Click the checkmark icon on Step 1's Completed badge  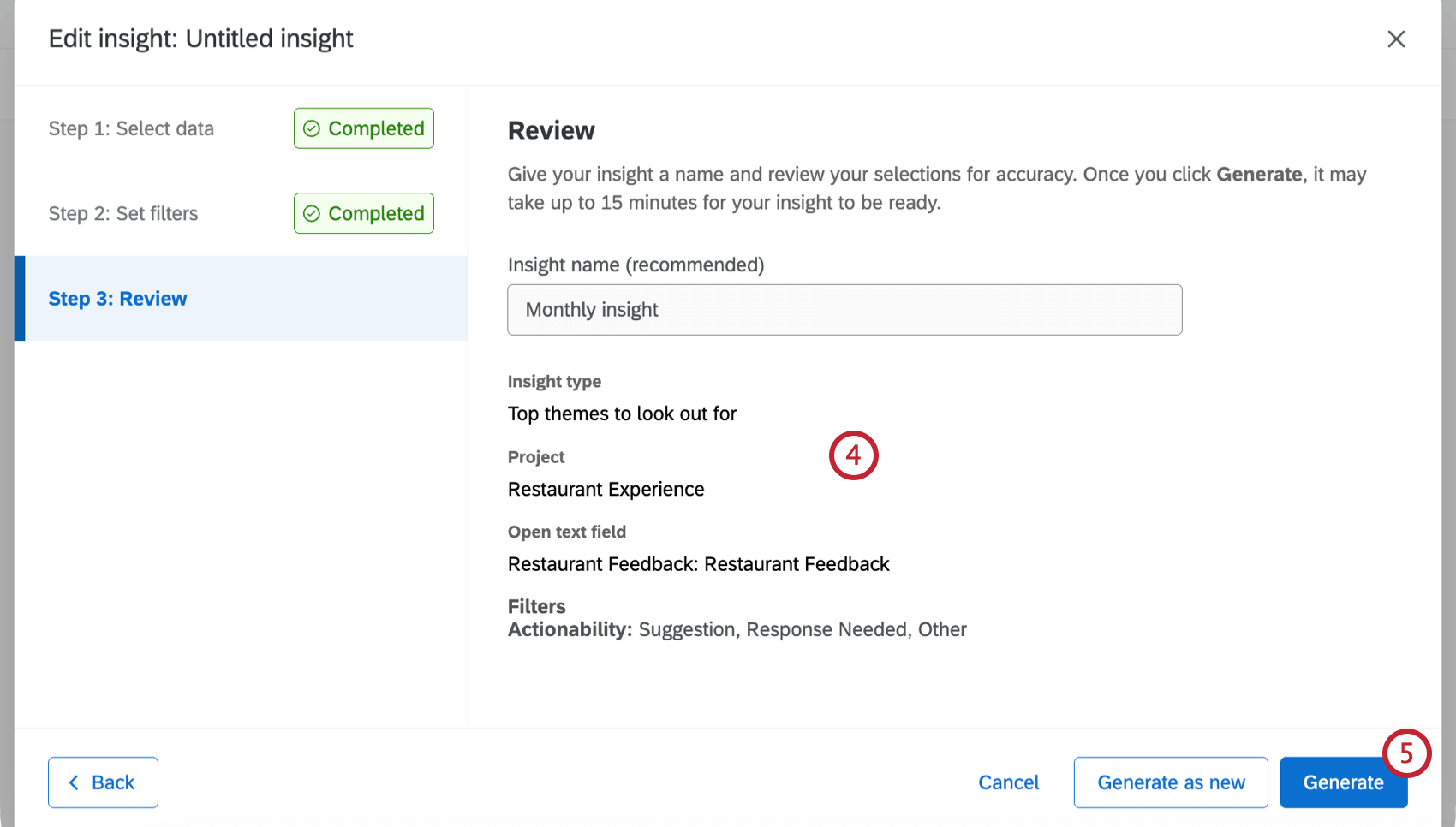pyautogui.click(x=313, y=128)
